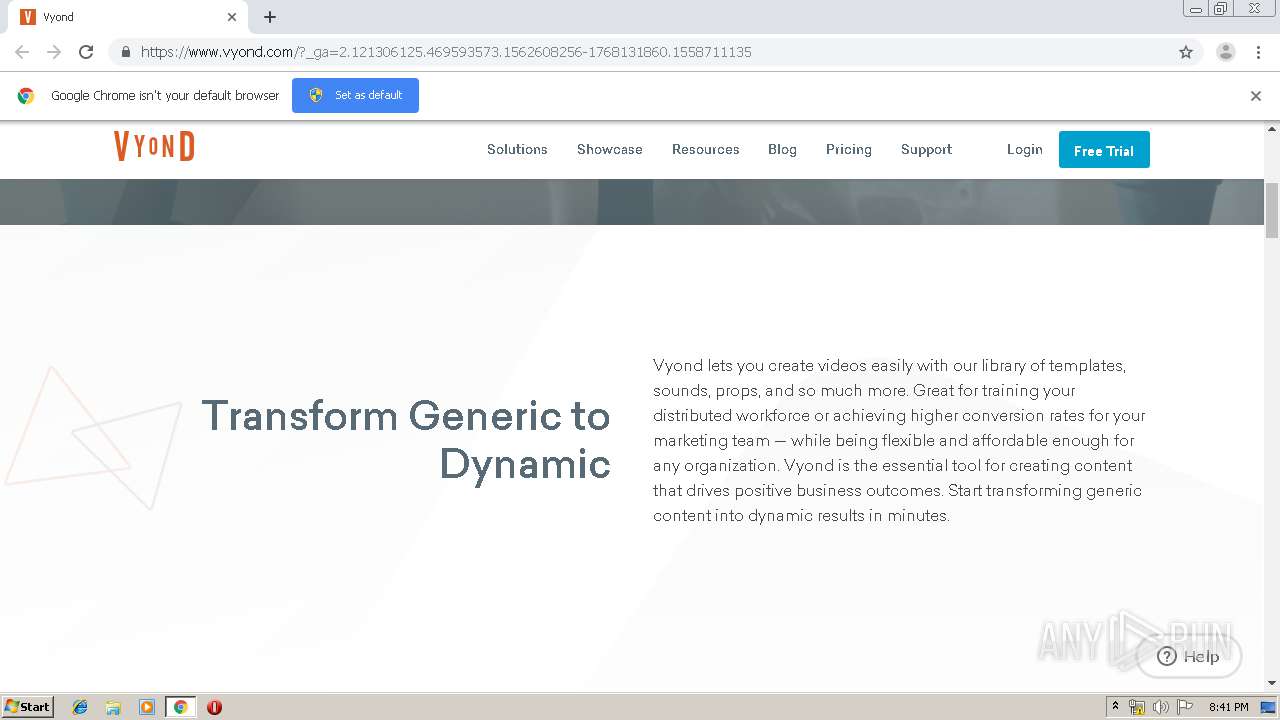This screenshot has width=1280, height=720.
Task: Click the page scrollbar thumb
Action: (x=1272, y=210)
